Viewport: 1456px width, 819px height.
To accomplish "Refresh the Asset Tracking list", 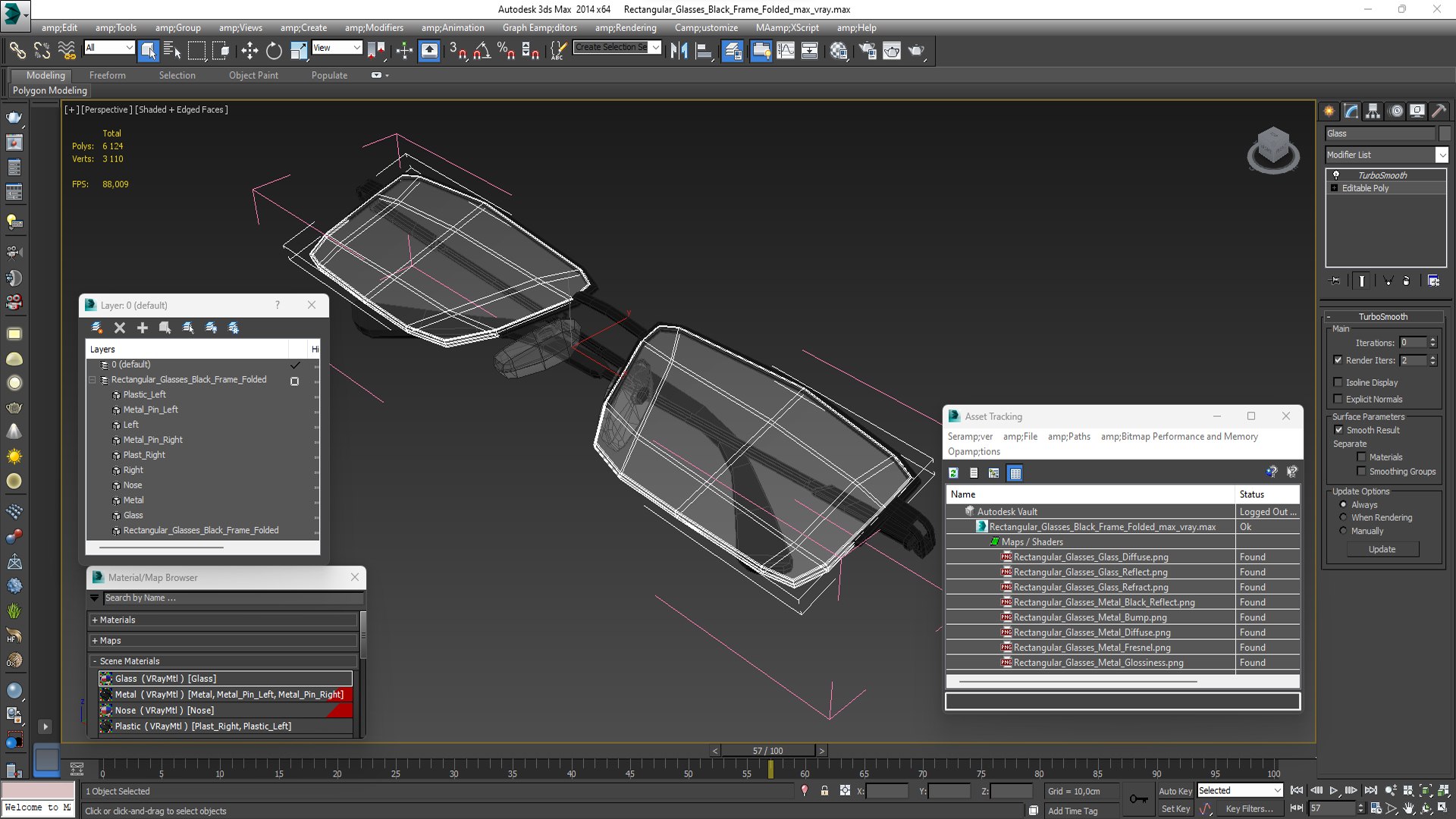I will (953, 473).
